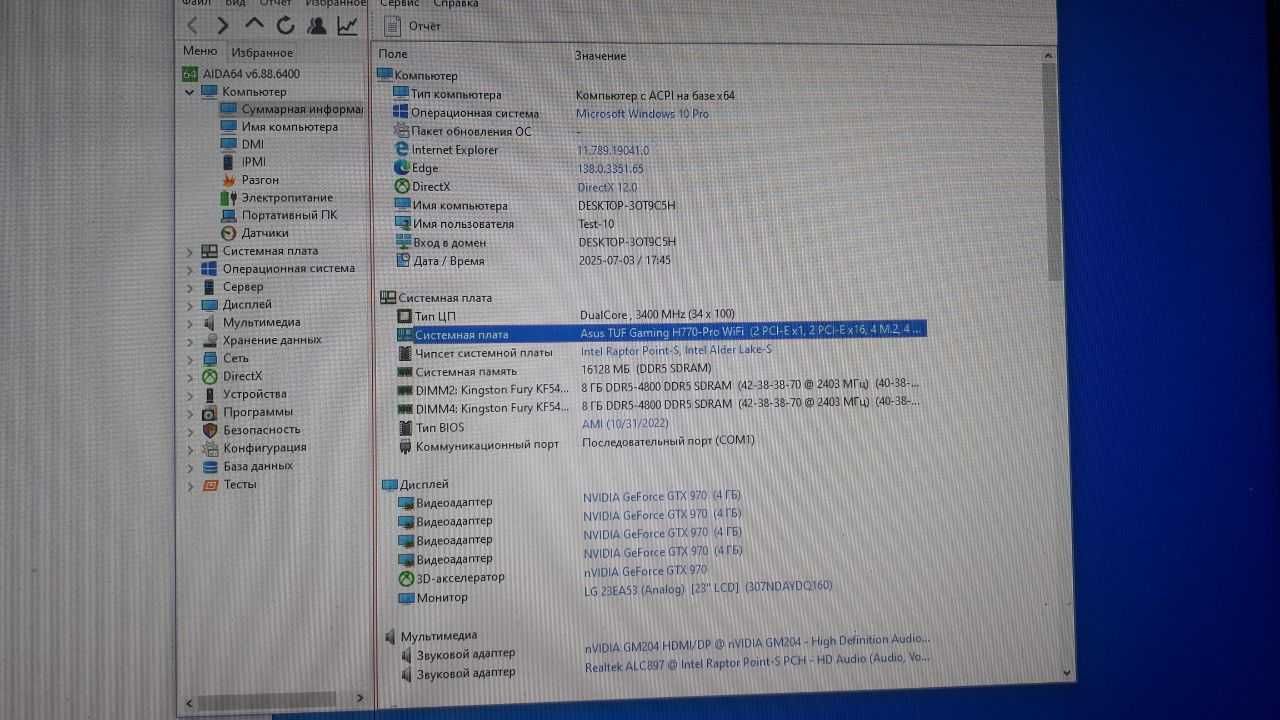Switch to the Избранное tab
The width and height of the screenshot is (1280, 720).
pyautogui.click(x=262, y=52)
